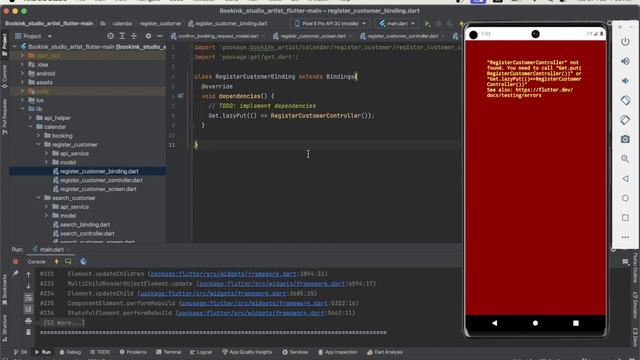The image size is (640, 360).
Task: Open App Inspection tool window
Action: [337, 352]
